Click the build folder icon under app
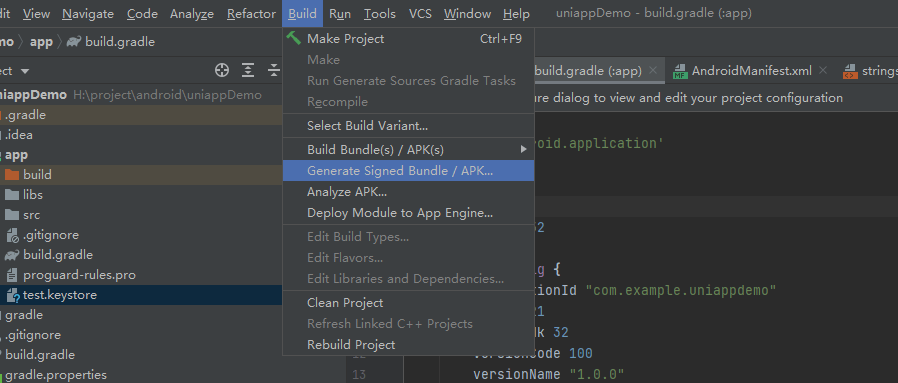Image resolution: width=898 pixels, height=383 pixels. click(12, 175)
